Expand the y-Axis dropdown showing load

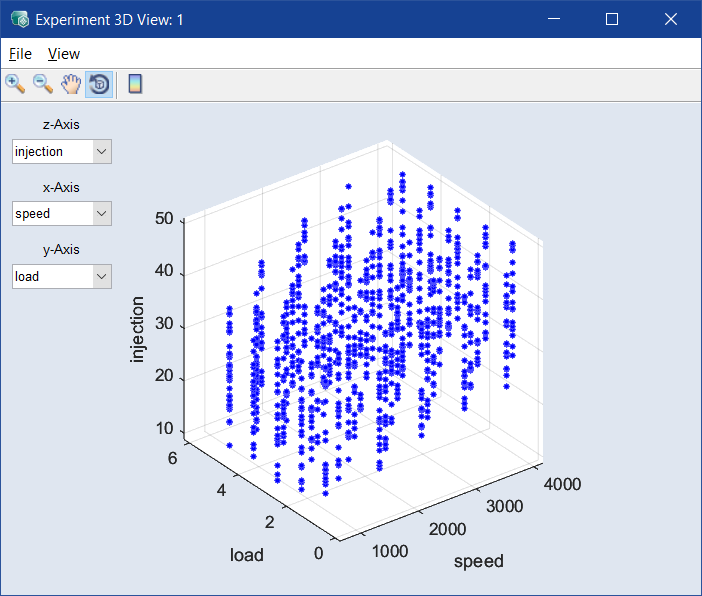[101, 276]
